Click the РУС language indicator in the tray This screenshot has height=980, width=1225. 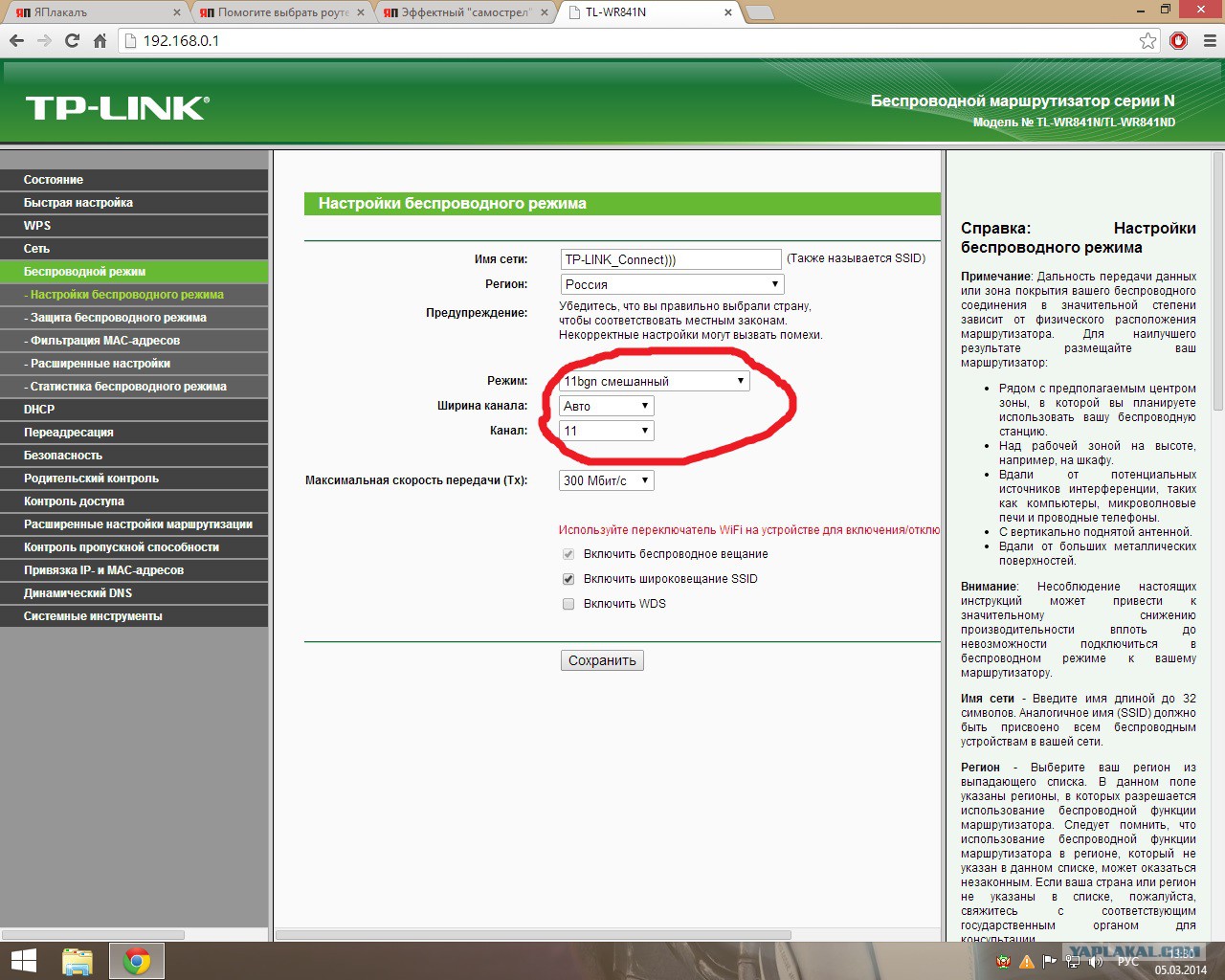1128,961
